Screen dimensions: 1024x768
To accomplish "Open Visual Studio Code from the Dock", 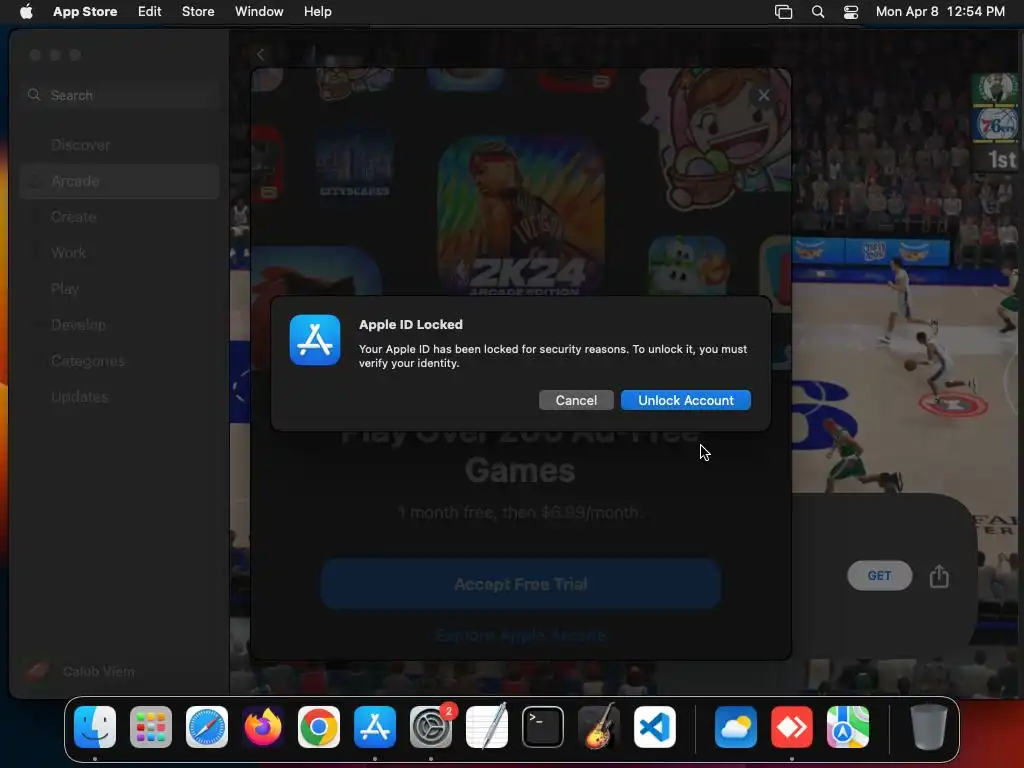I will click(x=655, y=727).
